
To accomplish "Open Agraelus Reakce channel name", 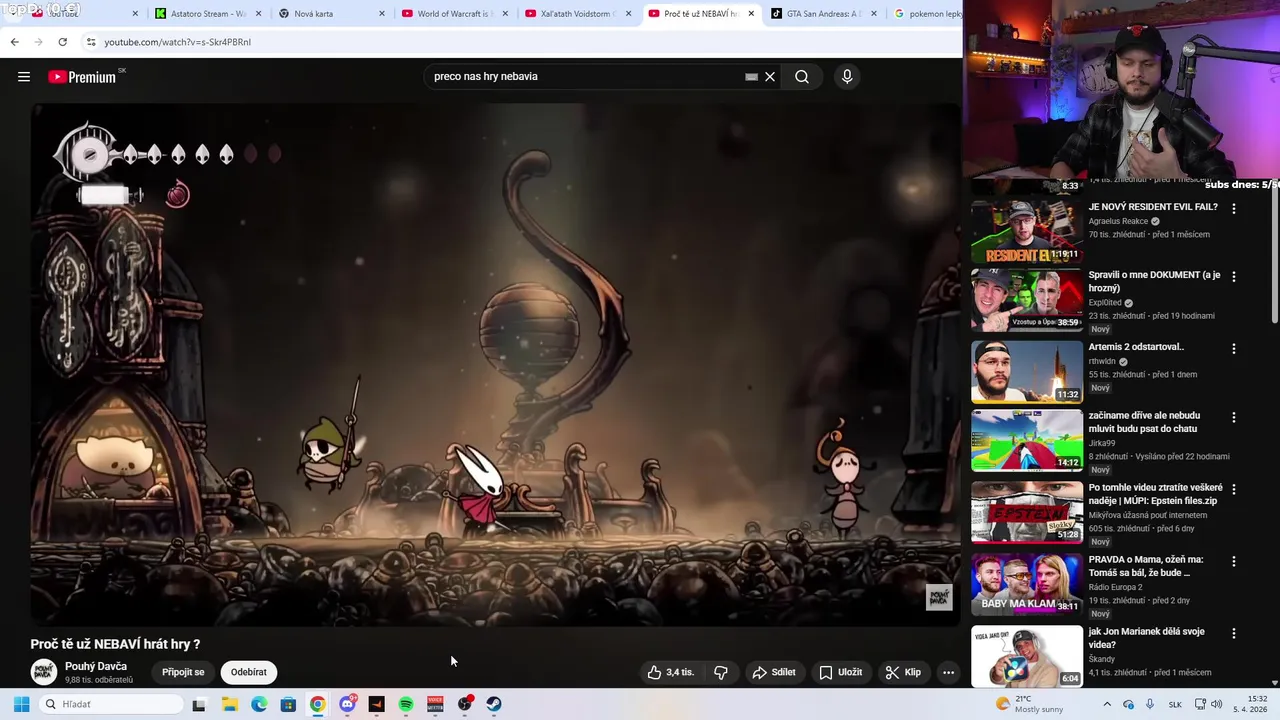I will 1118,221.
